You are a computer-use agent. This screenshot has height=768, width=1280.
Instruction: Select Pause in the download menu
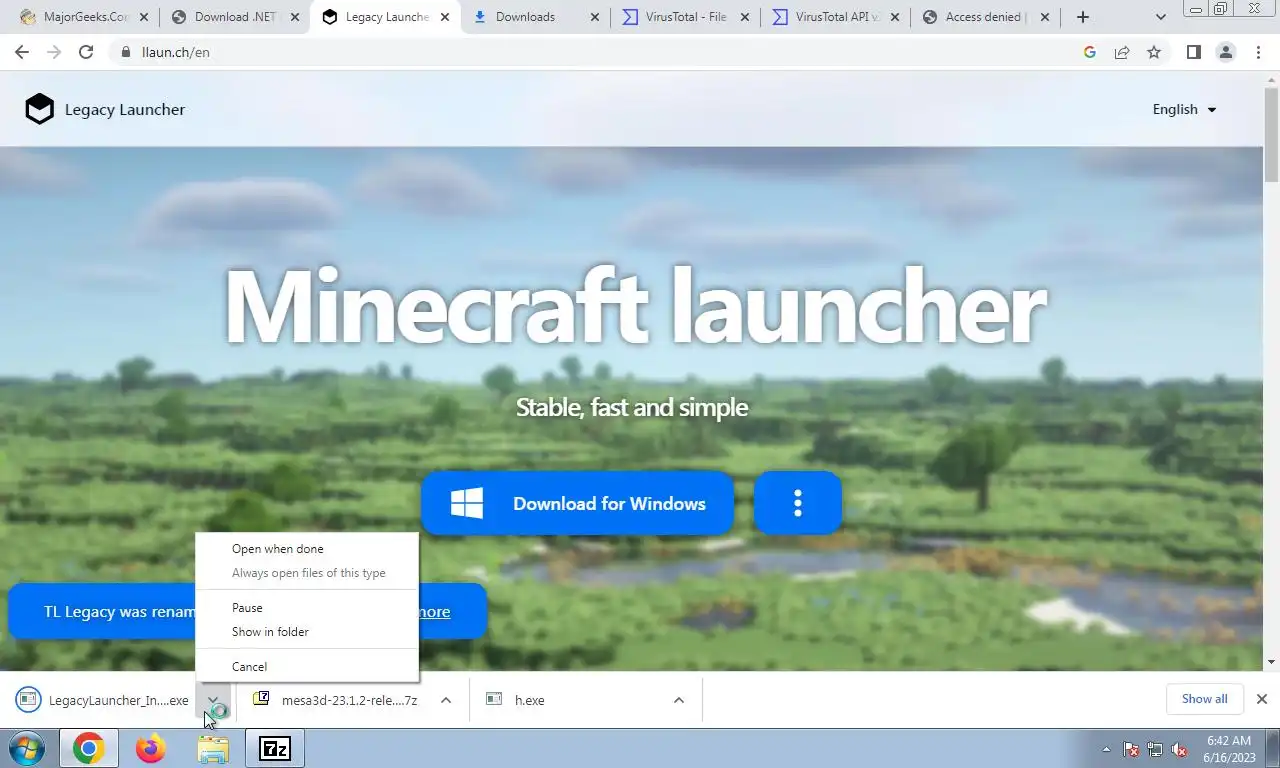point(307,608)
